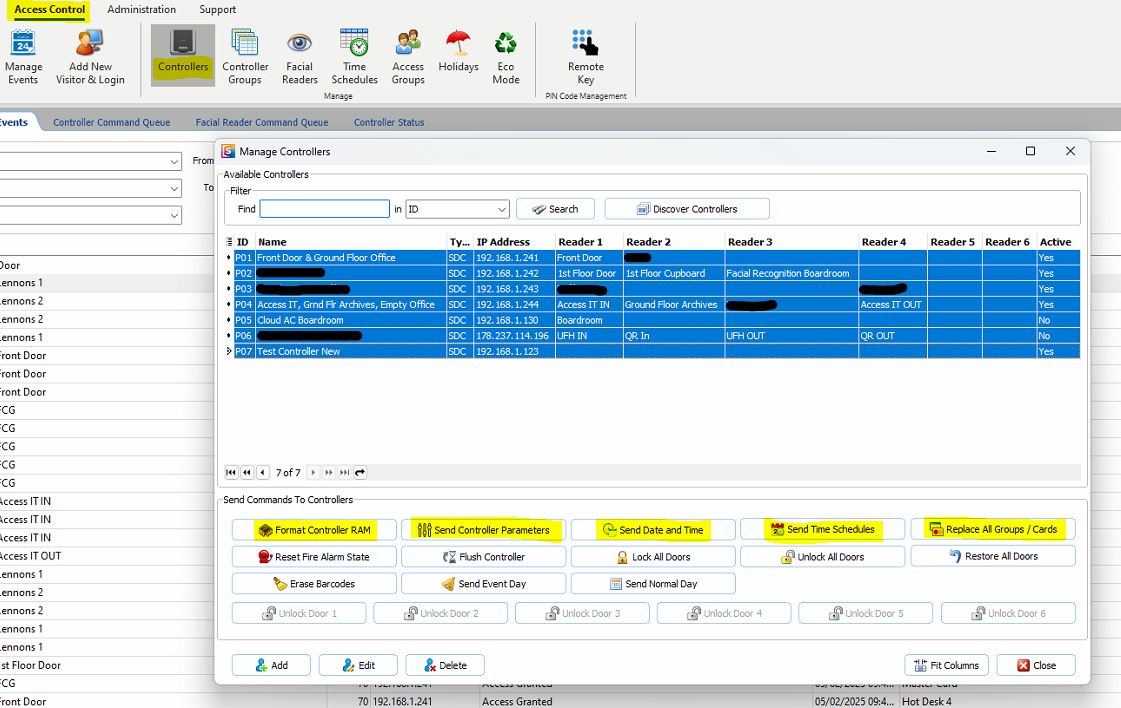Image resolution: width=1121 pixels, height=708 pixels.
Task: Click the Name column header
Action: point(351,242)
